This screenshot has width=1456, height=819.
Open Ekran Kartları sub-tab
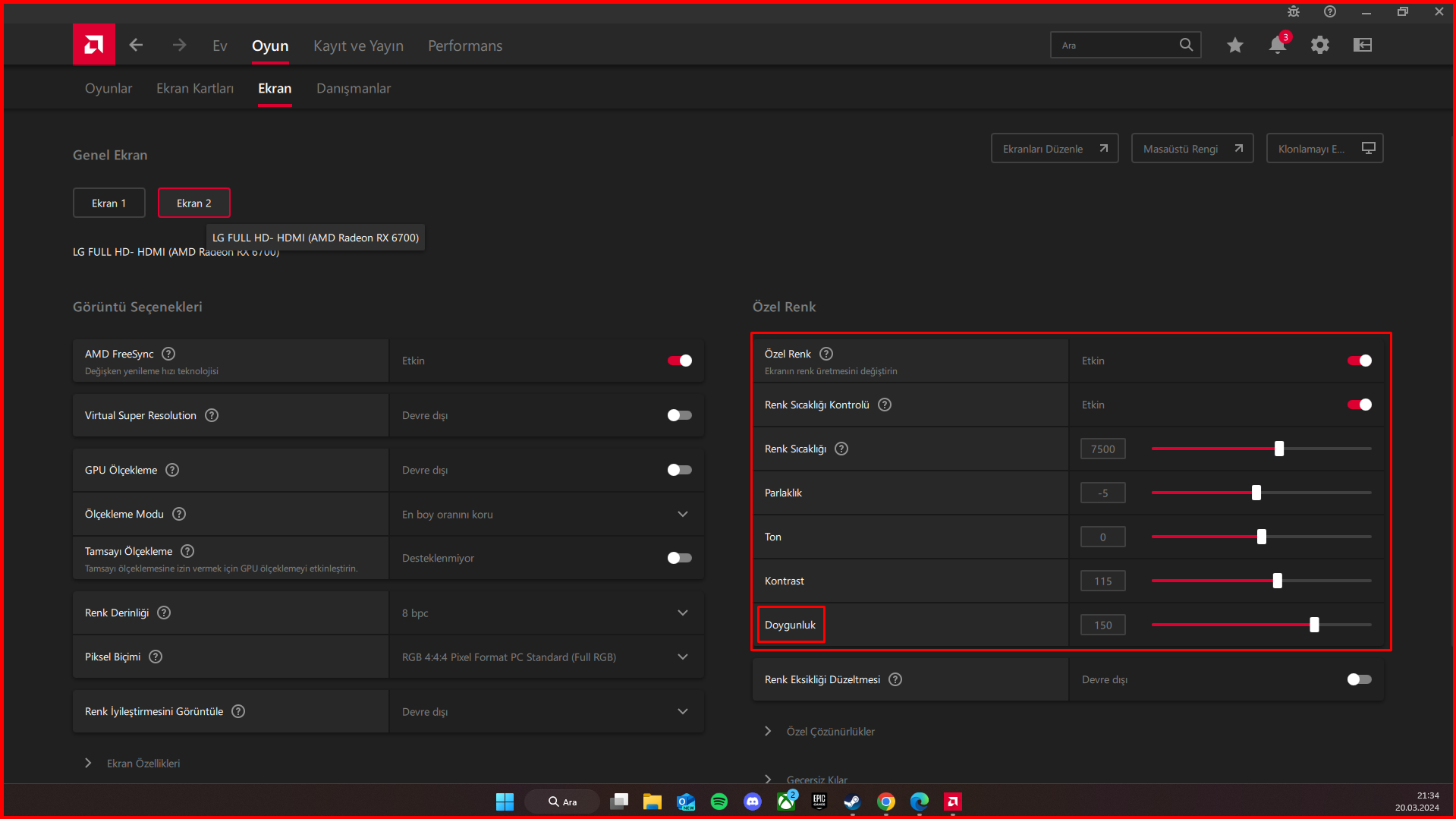[195, 88]
